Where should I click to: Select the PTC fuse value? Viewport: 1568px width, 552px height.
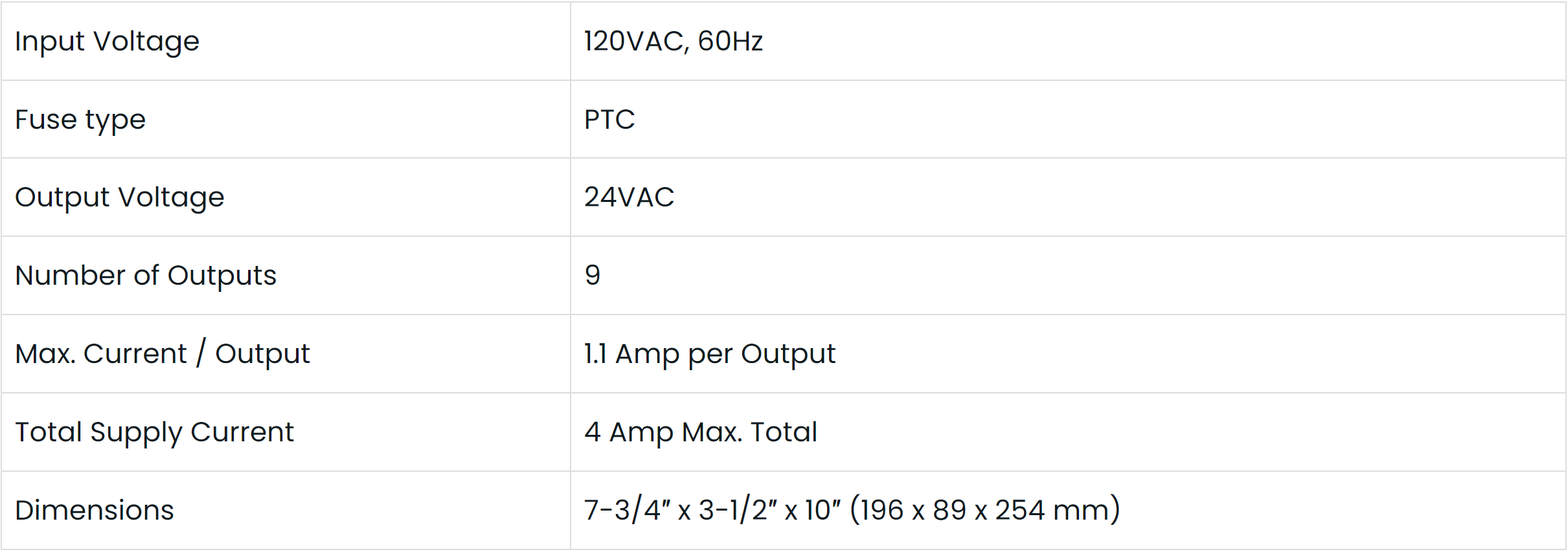[609, 120]
